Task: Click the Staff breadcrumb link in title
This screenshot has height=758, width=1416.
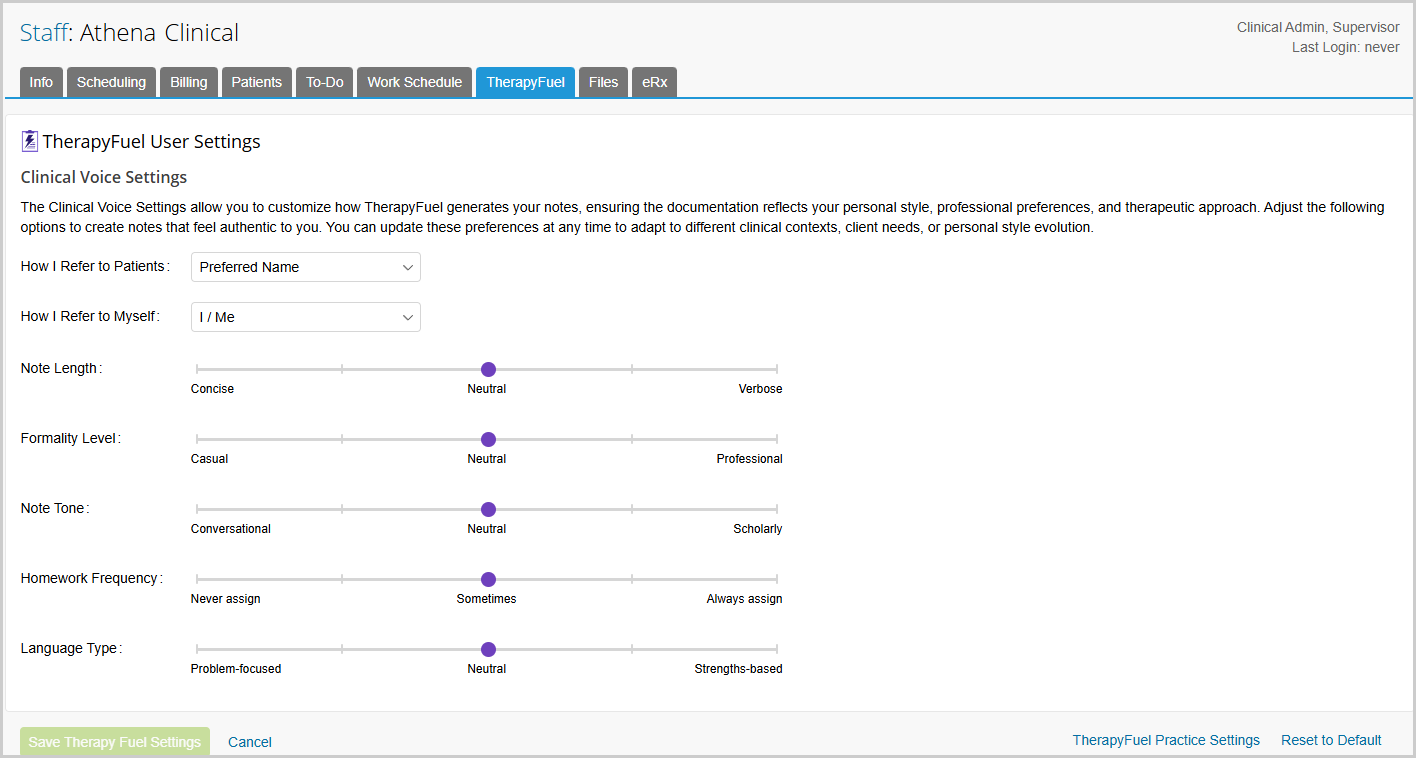Action: (x=44, y=33)
